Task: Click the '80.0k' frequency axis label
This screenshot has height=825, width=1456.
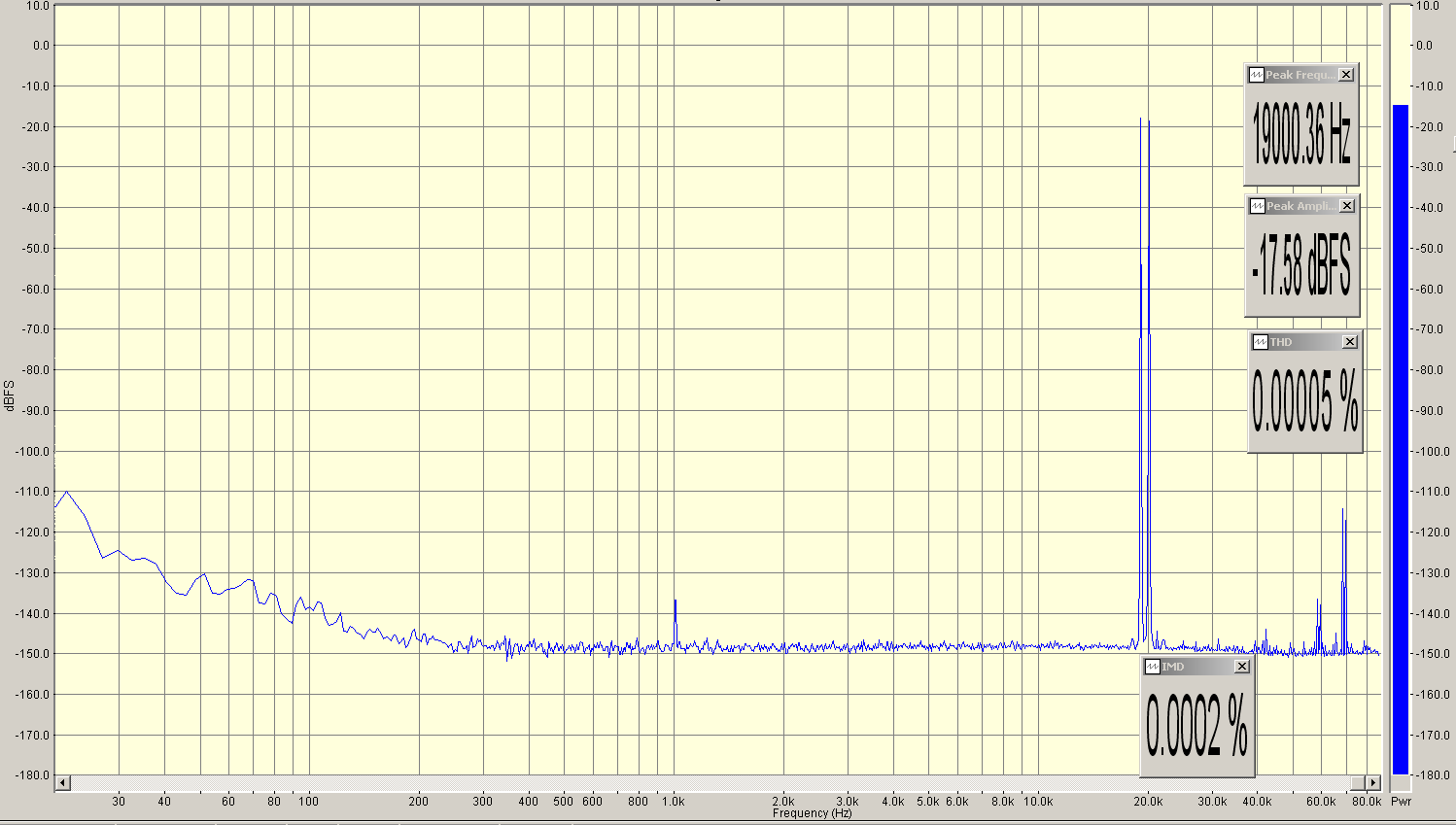Action: pyautogui.click(x=1367, y=802)
